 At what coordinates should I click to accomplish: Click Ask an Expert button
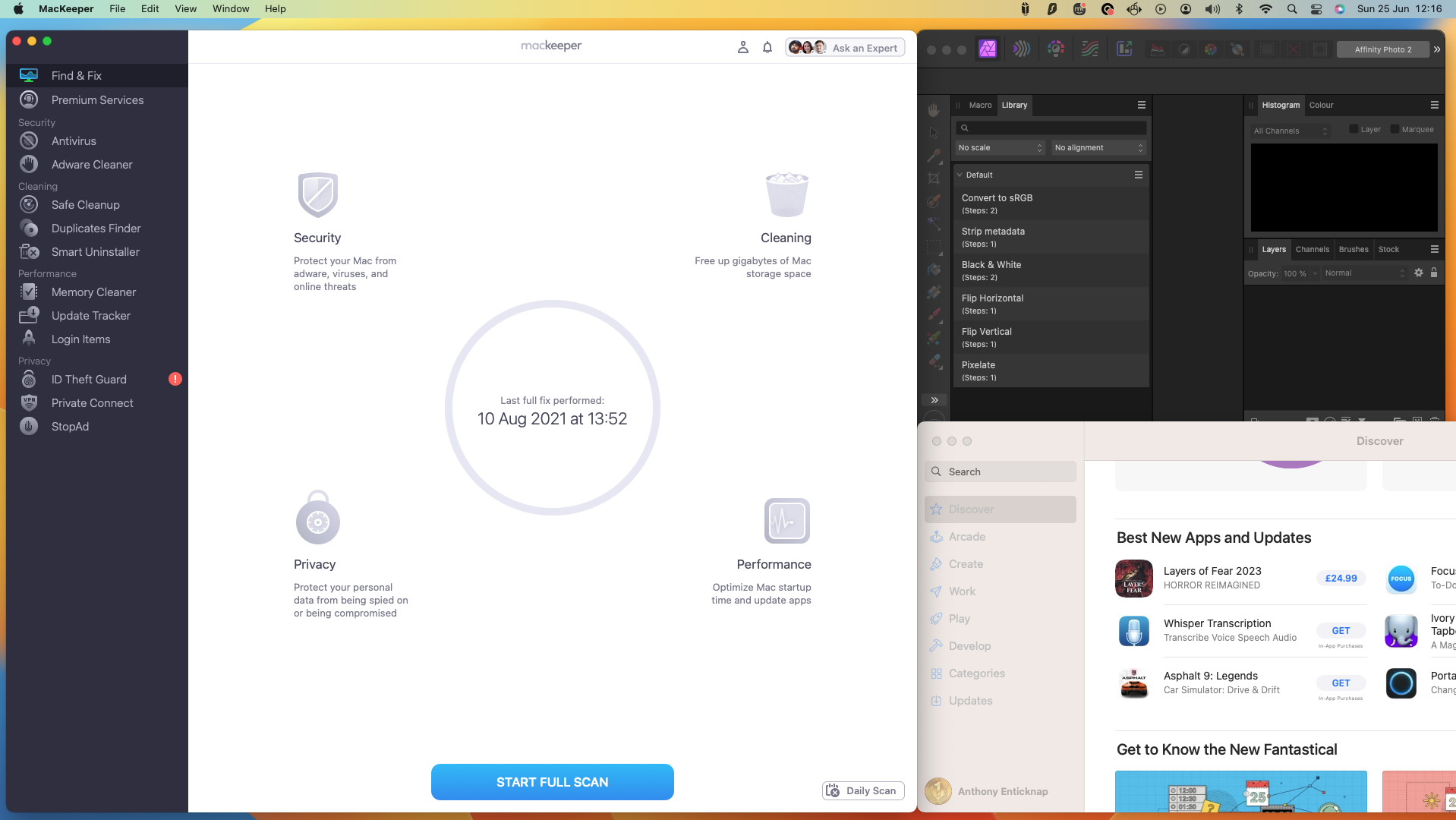pyautogui.click(x=845, y=48)
